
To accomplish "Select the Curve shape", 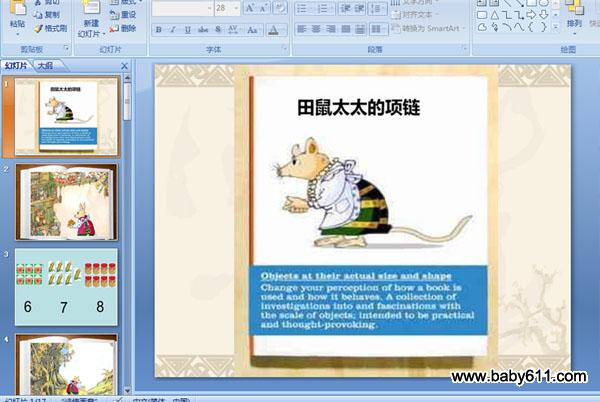I will tap(519, 28).
